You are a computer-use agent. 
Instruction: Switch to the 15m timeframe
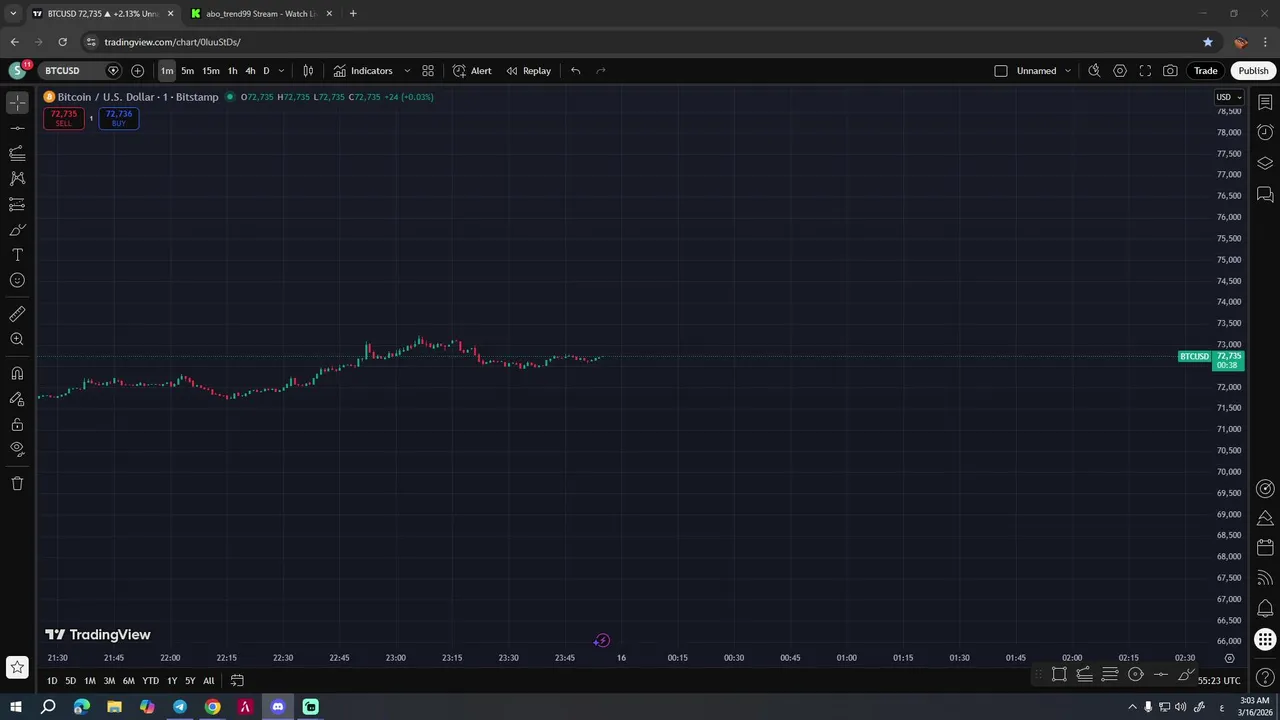(211, 71)
